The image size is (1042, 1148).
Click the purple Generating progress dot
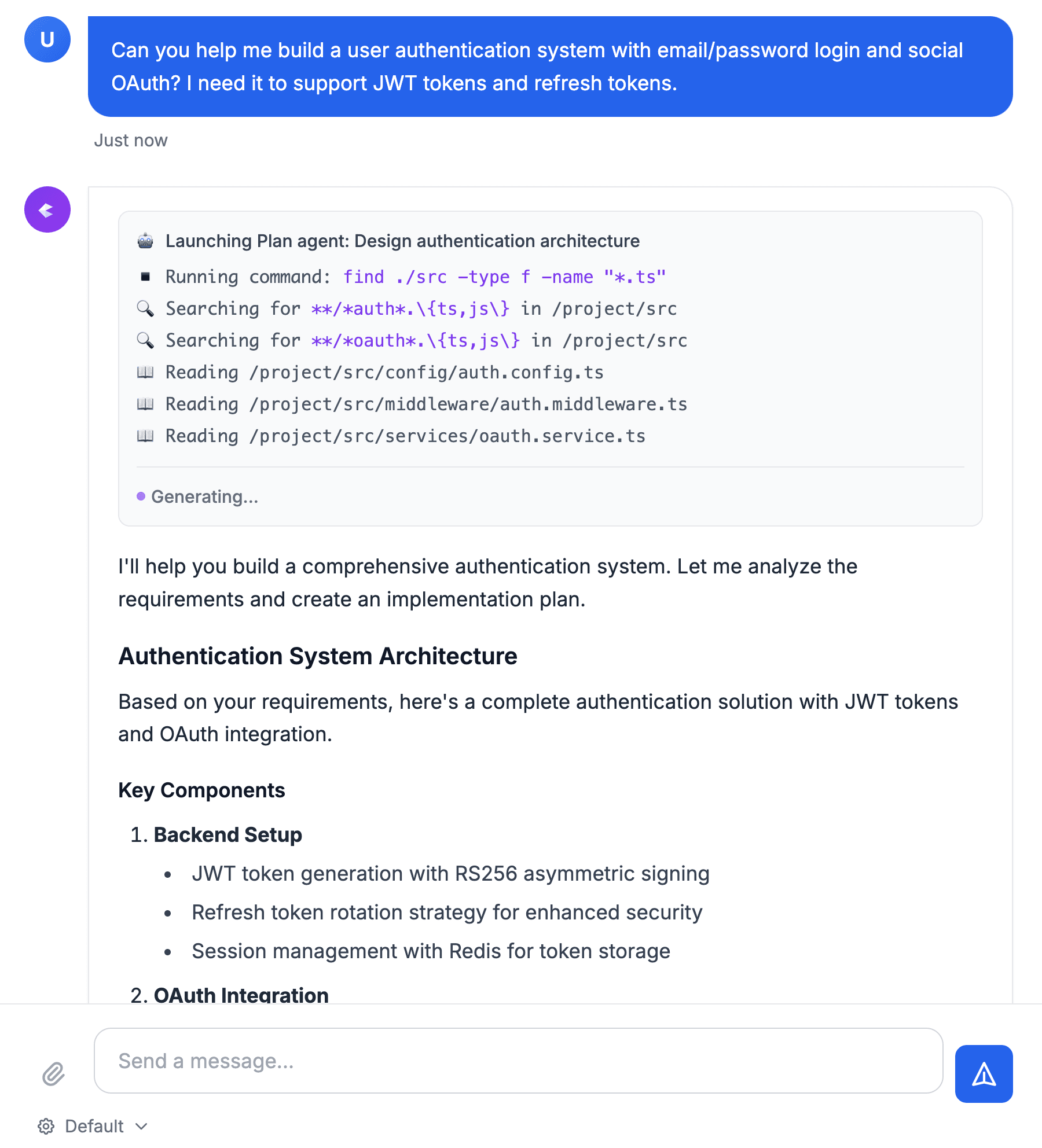pyautogui.click(x=141, y=496)
